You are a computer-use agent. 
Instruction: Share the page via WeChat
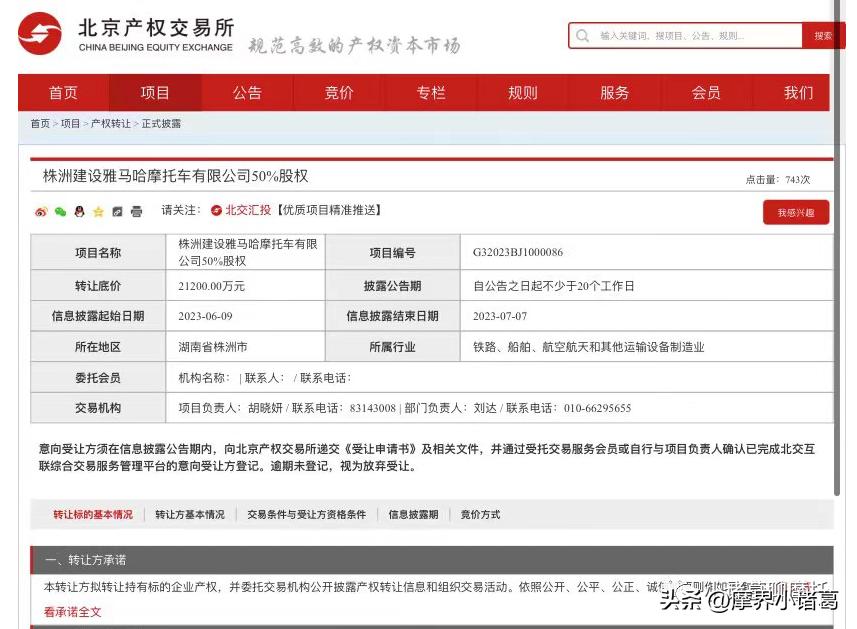(x=60, y=213)
